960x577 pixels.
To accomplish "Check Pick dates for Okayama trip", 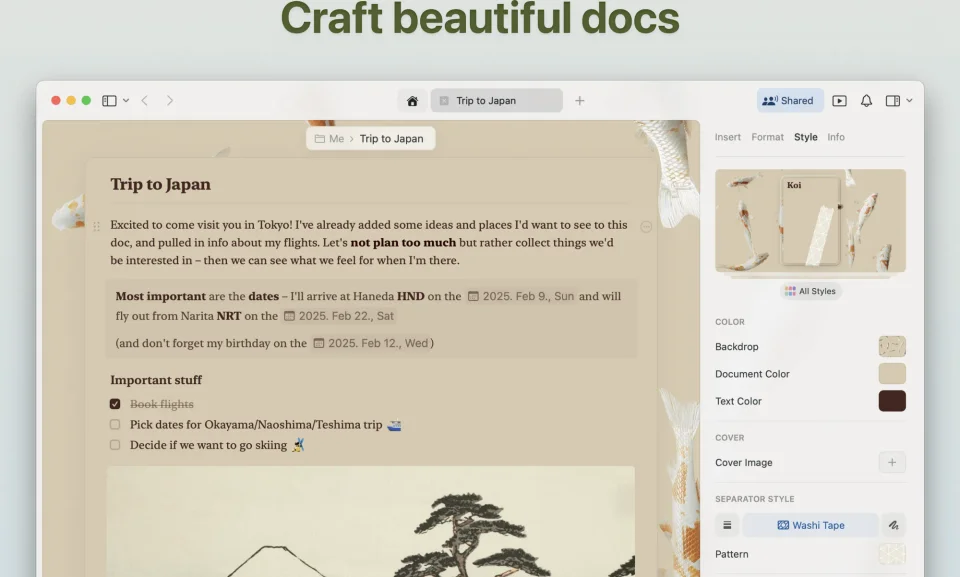I will point(115,424).
